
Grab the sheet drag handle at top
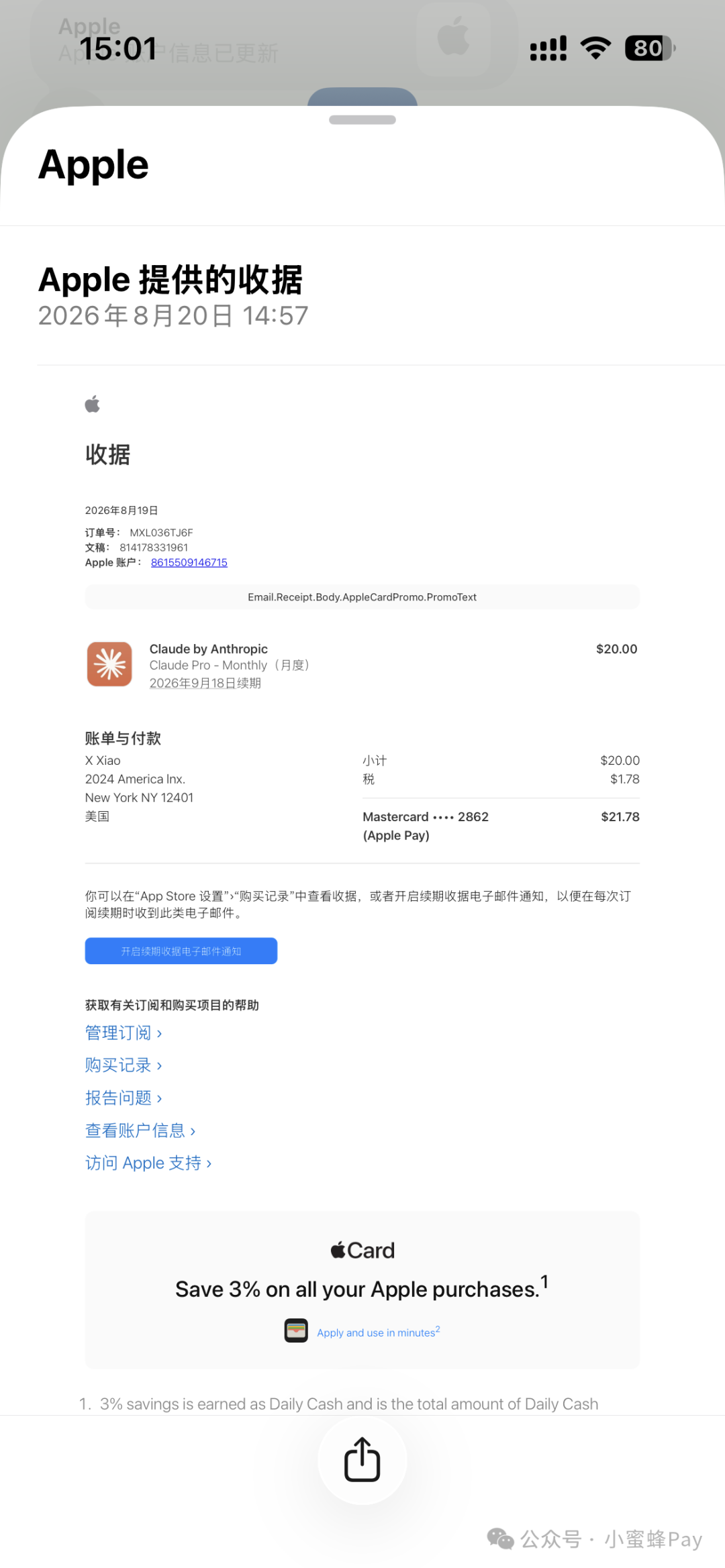362,120
